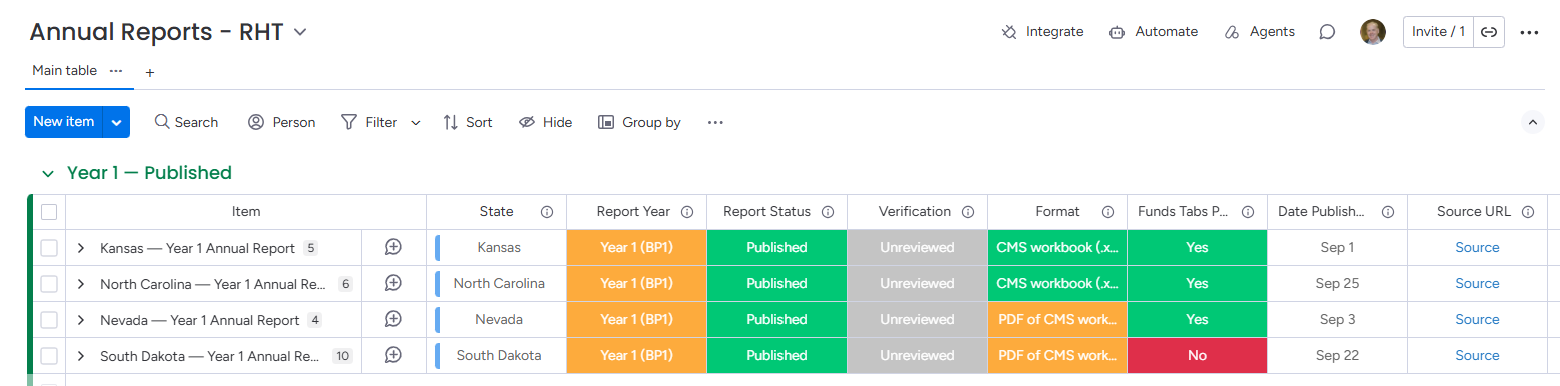The image size is (1560, 386).
Task: Copy the board link via the chain icon
Action: pyautogui.click(x=1489, y=32)
